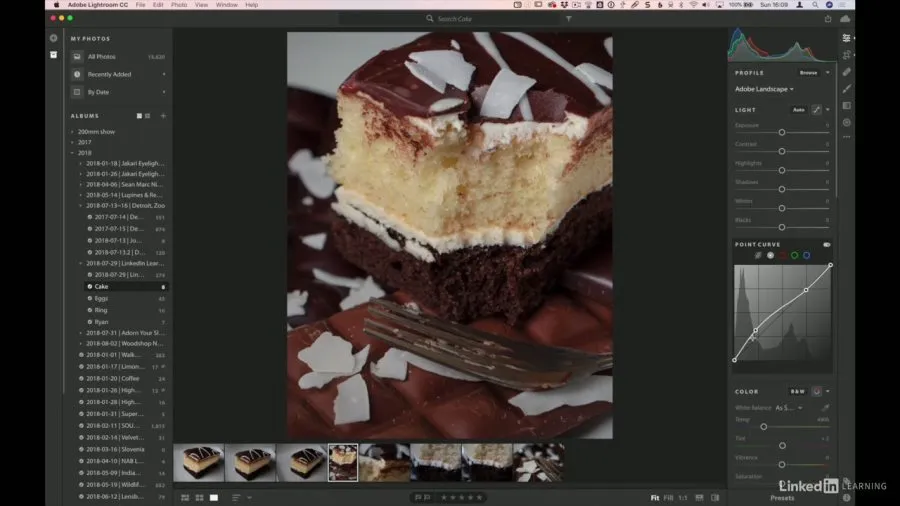Screen dimensions: 900x506
Task: Select the Brush adjustment tool
Action: (846, 88)
